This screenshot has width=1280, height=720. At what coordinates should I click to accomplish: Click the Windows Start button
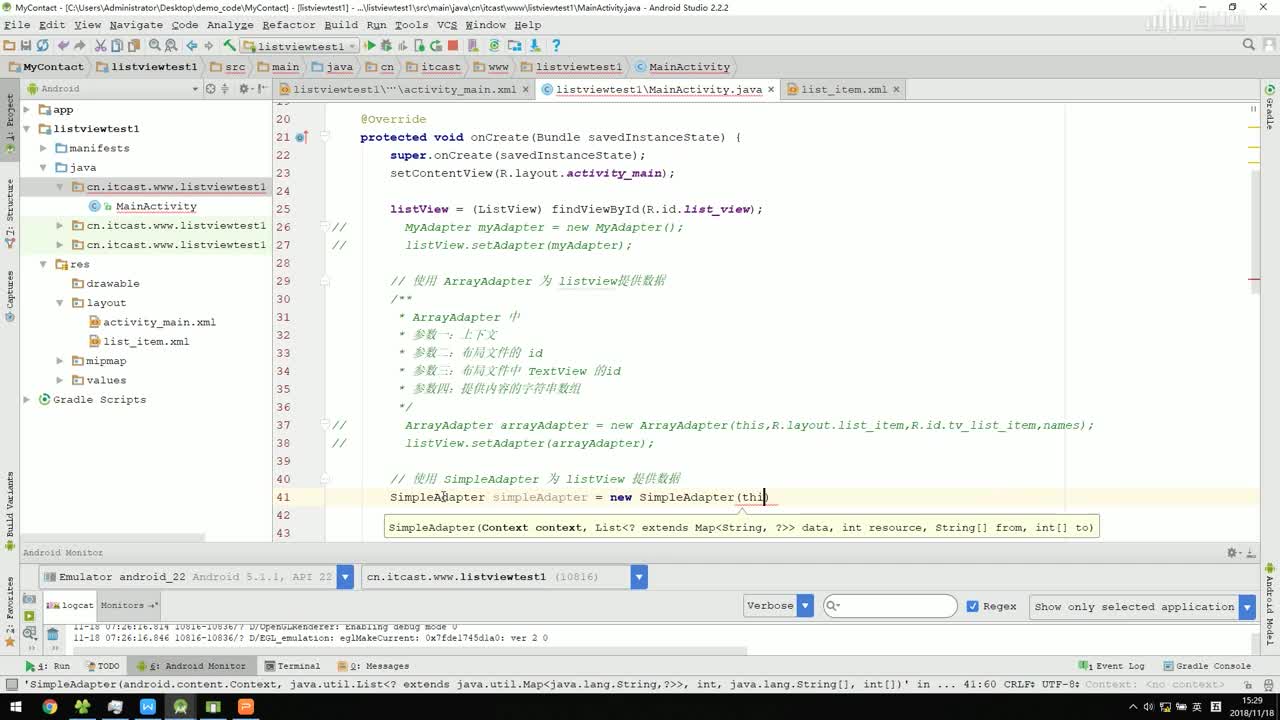tap(16, 707)
